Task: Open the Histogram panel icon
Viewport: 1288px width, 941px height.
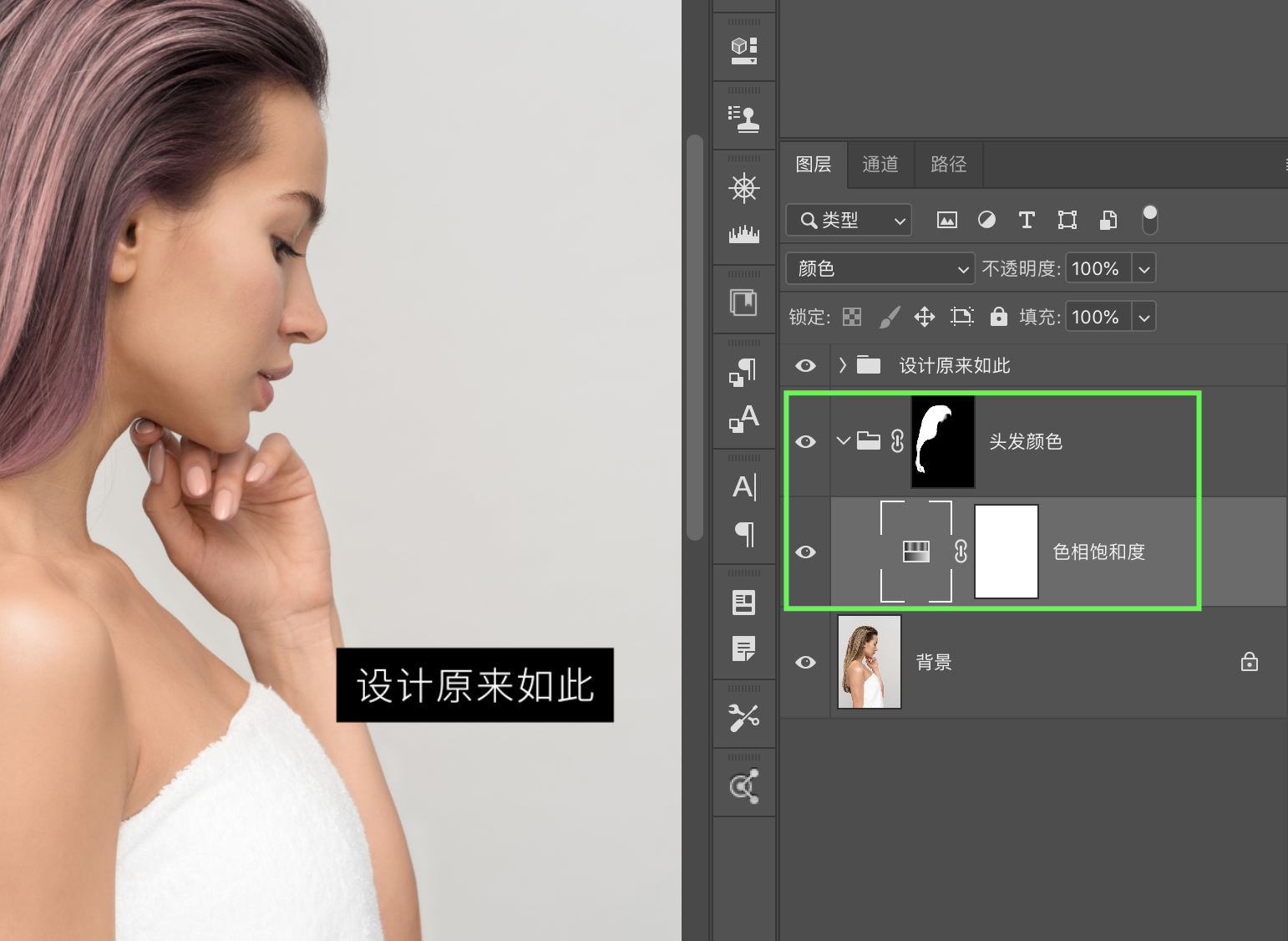Action: [743, 235]
